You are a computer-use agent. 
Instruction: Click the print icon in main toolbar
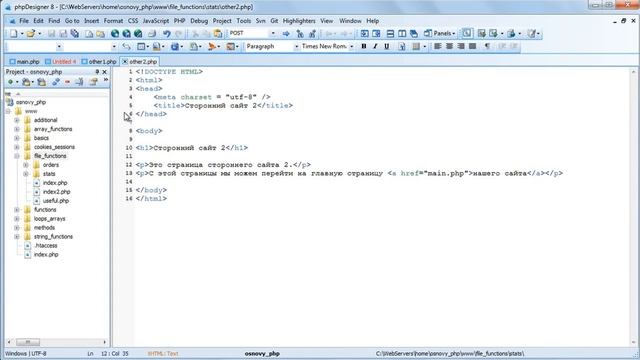coord(152,33)
